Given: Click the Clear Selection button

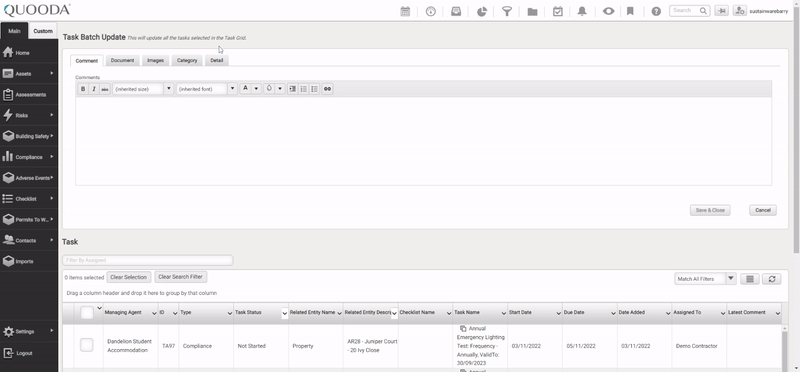Looking at the screenshot, I should pos(129,277).
